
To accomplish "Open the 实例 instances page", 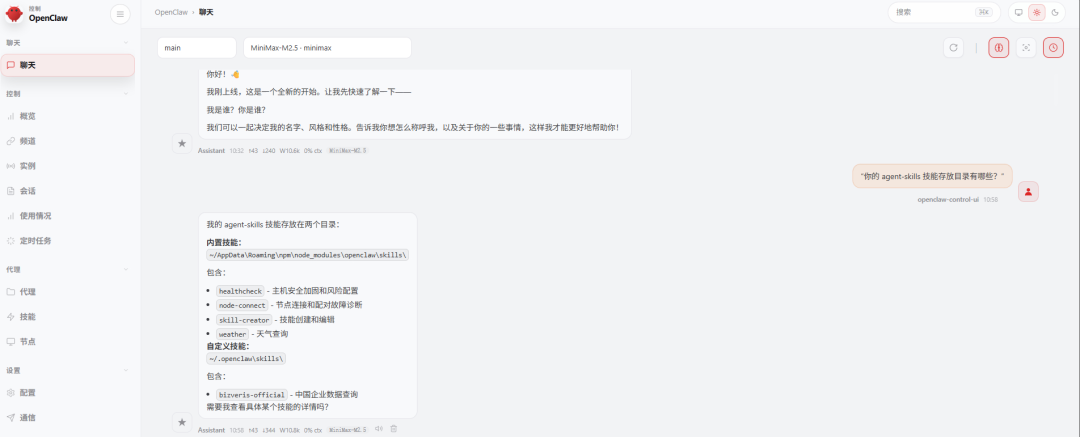I will click(68, 165).
